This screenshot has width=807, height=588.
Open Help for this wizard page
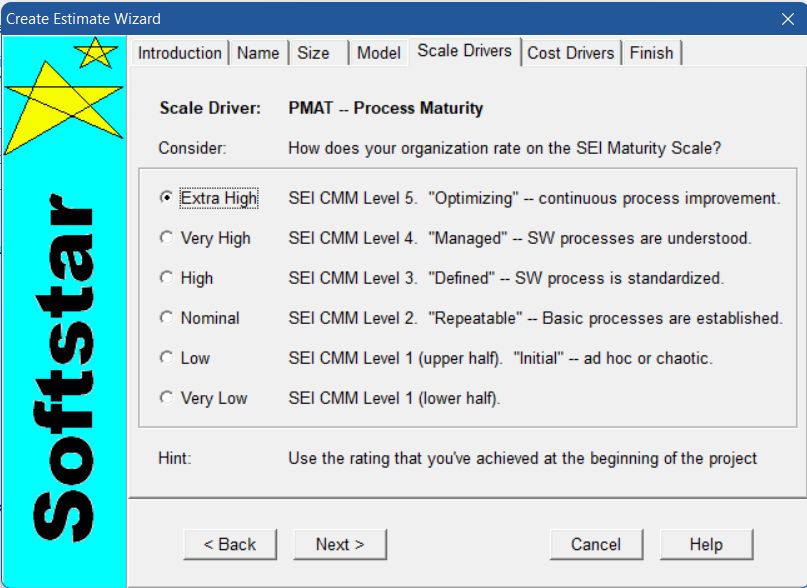(706, 544)
